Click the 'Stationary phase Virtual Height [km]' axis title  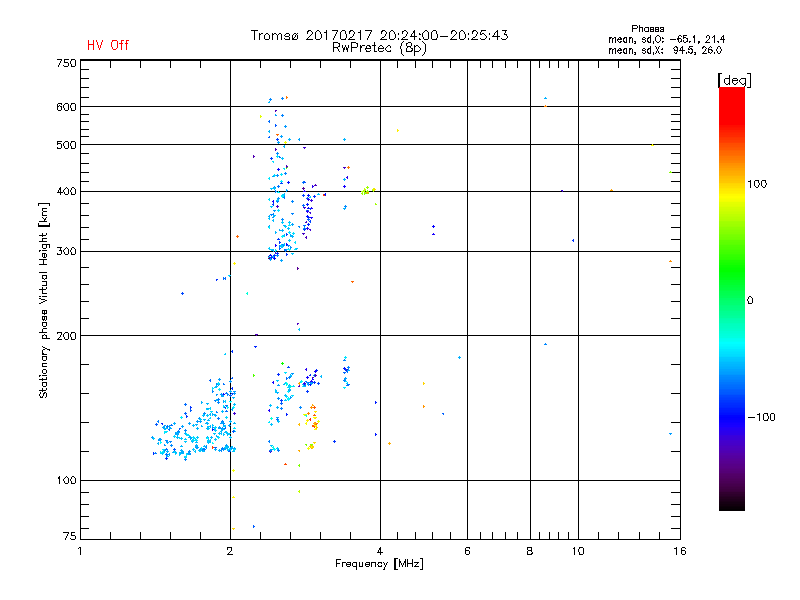pyautogui.click(x=44, y=301)
